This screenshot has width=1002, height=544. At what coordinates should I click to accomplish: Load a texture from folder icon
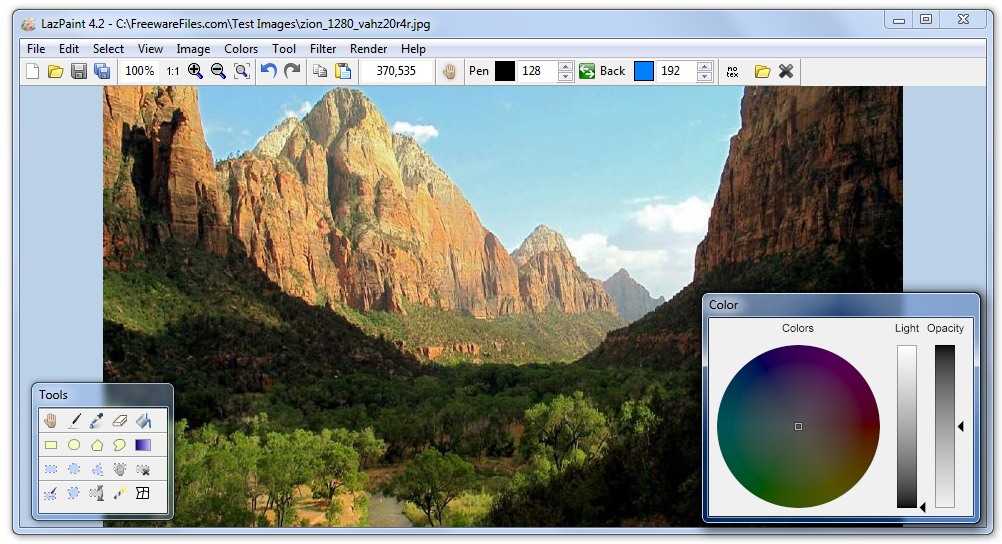coord(762,71)
